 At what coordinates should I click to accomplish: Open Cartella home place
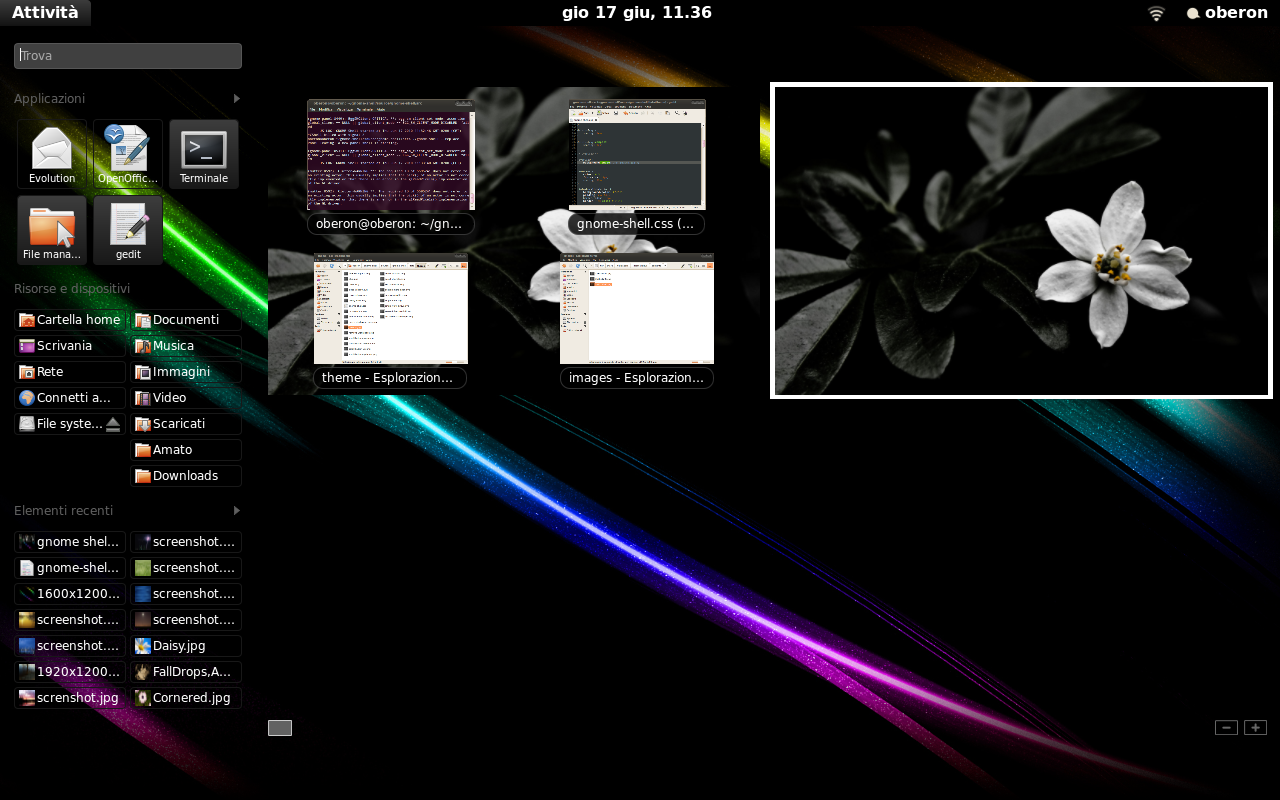(x=70, y=320)
